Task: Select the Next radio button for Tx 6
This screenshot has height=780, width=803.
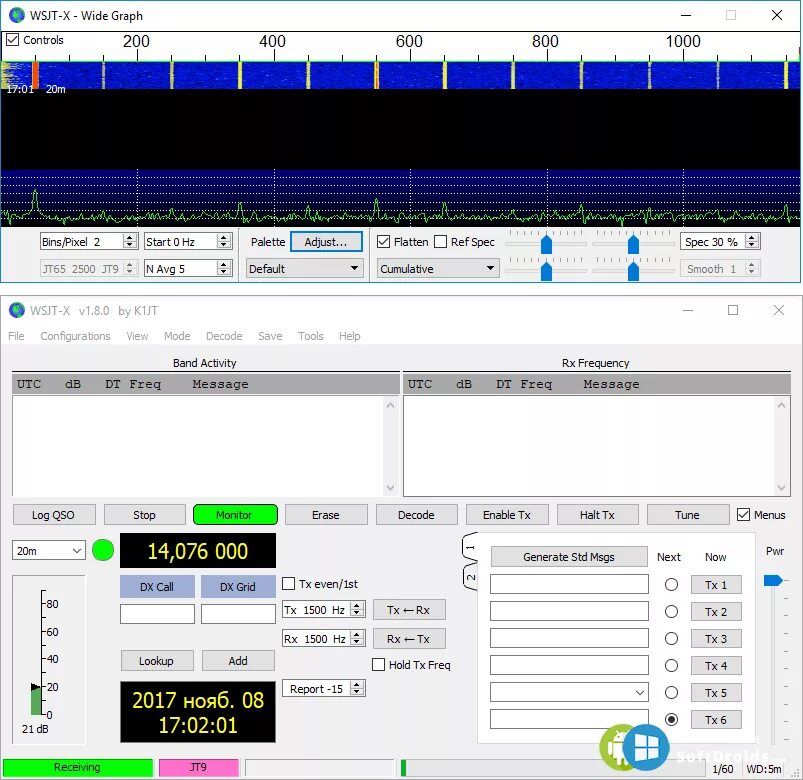Action: (x=671, y=720)
